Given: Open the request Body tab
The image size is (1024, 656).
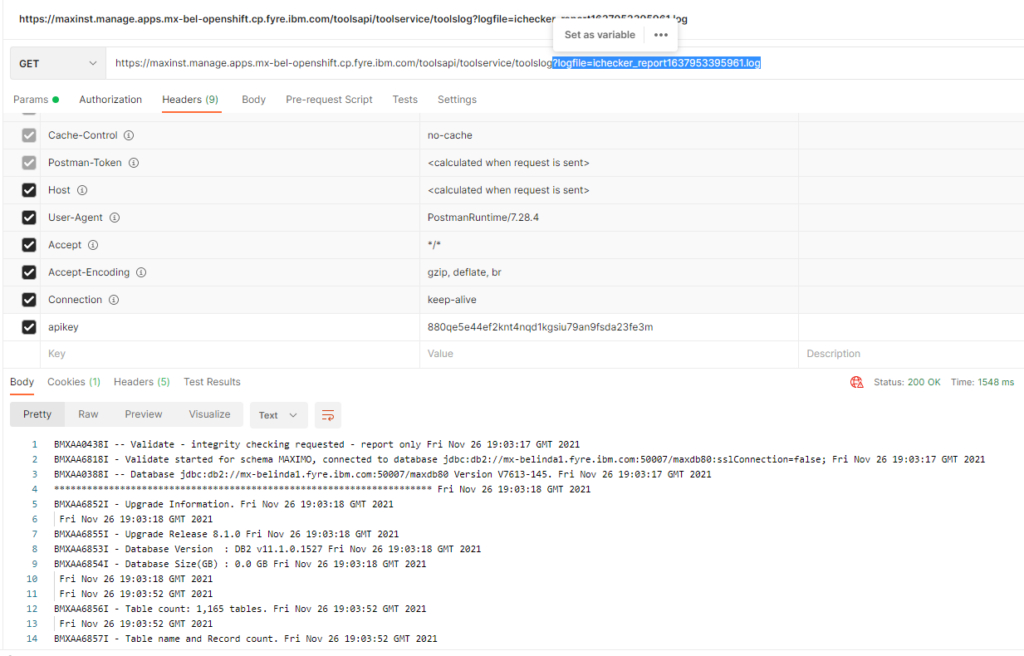Looking at the screenshot, I should (x=253, y=99).
